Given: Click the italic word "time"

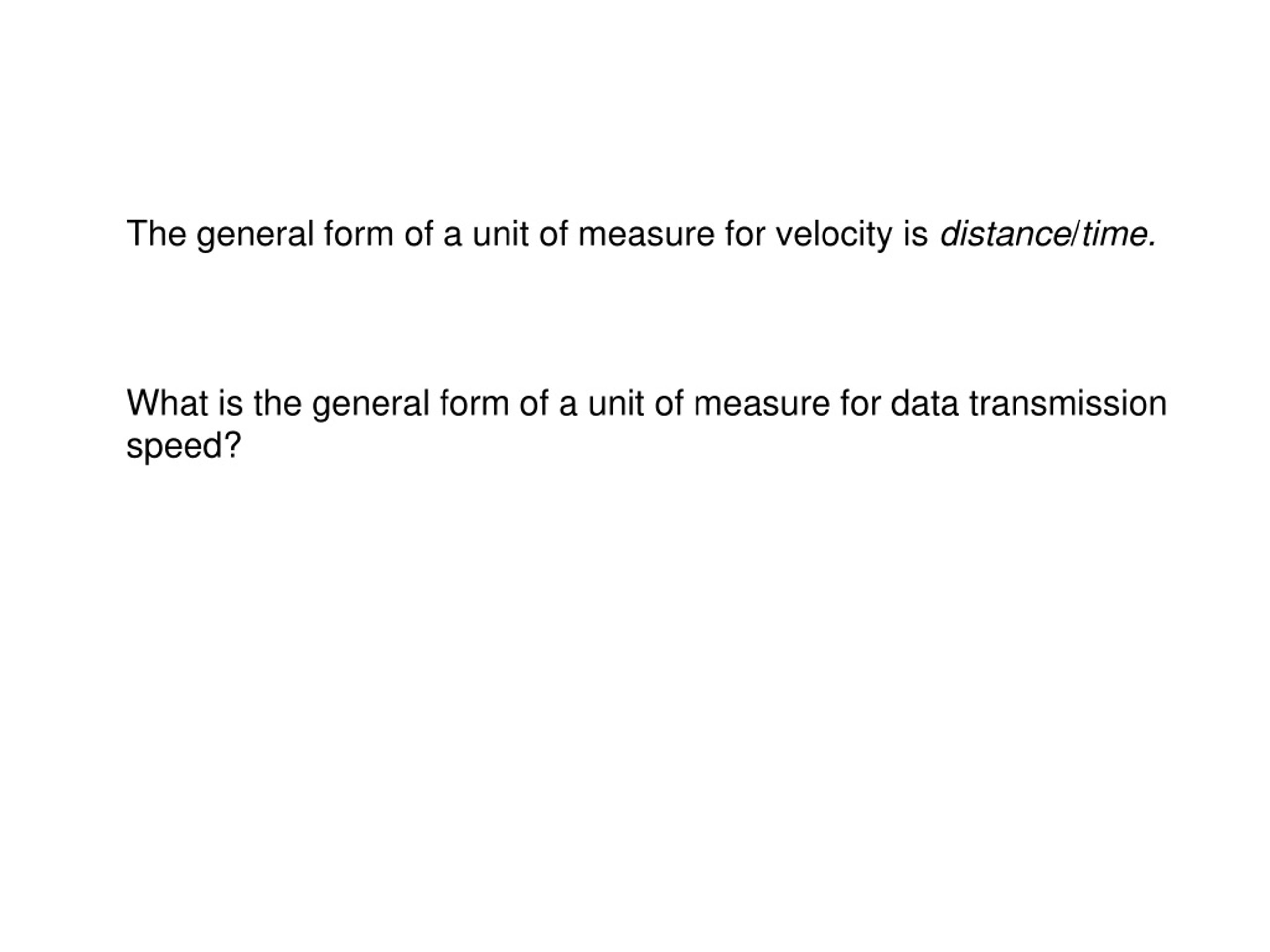Looking at the screenshot, I should tap(1114, 234).
